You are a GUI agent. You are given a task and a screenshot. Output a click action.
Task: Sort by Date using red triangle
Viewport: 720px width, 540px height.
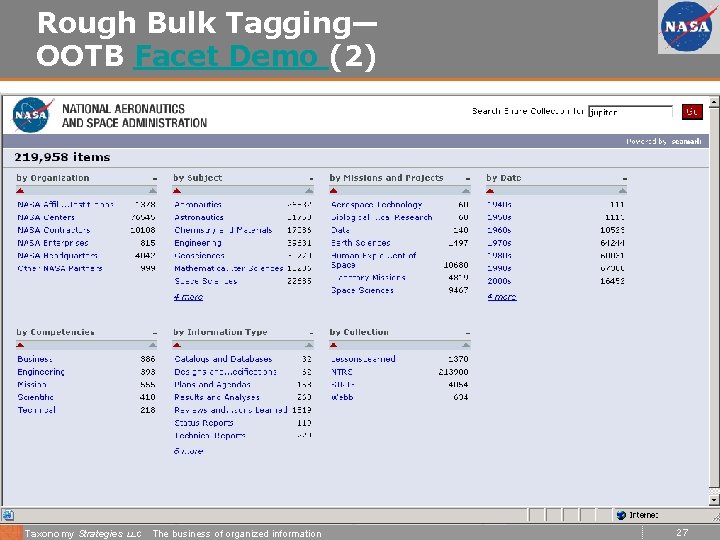(x=490, y=191)
